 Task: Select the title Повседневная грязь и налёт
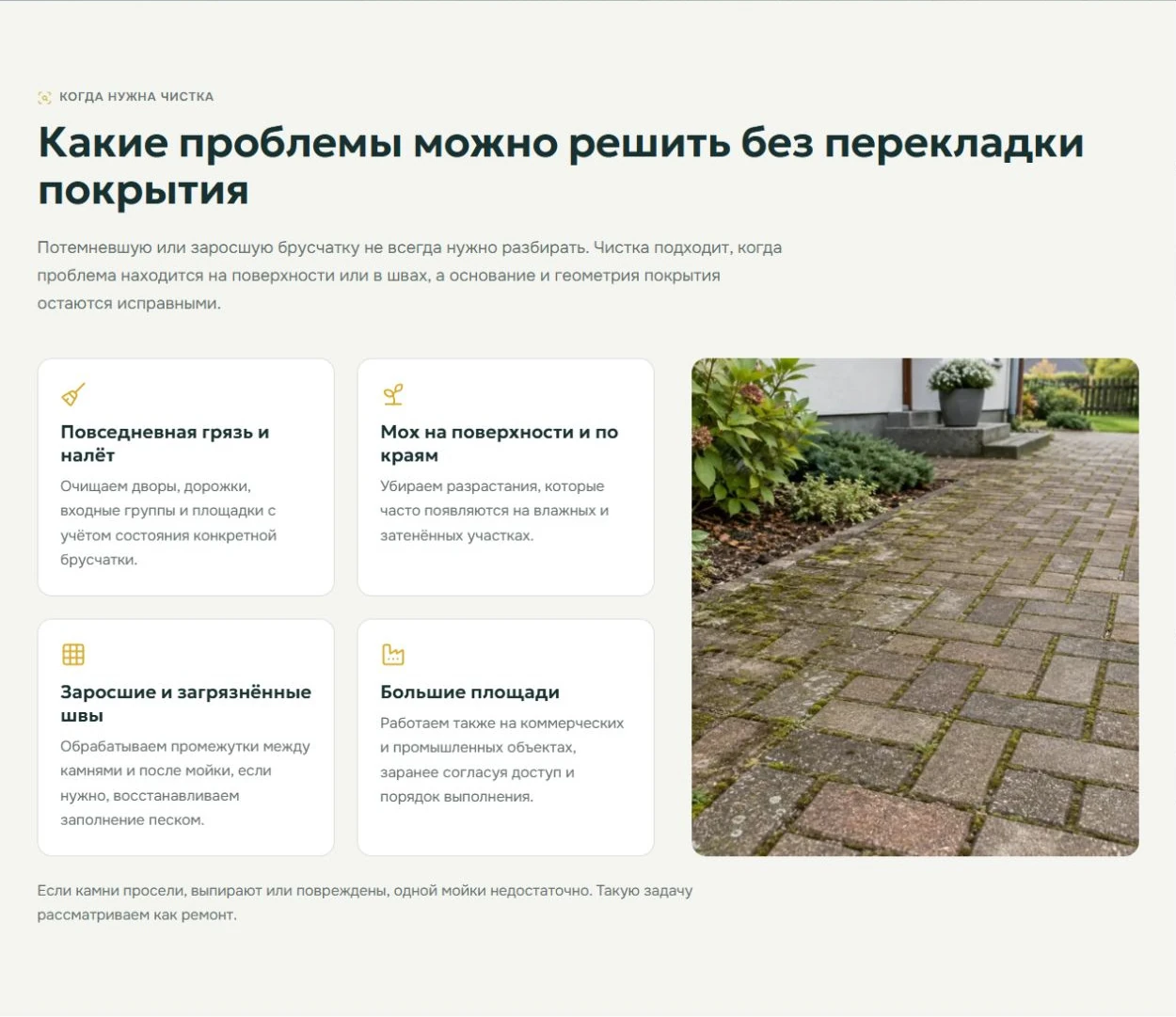pos(165,443)
